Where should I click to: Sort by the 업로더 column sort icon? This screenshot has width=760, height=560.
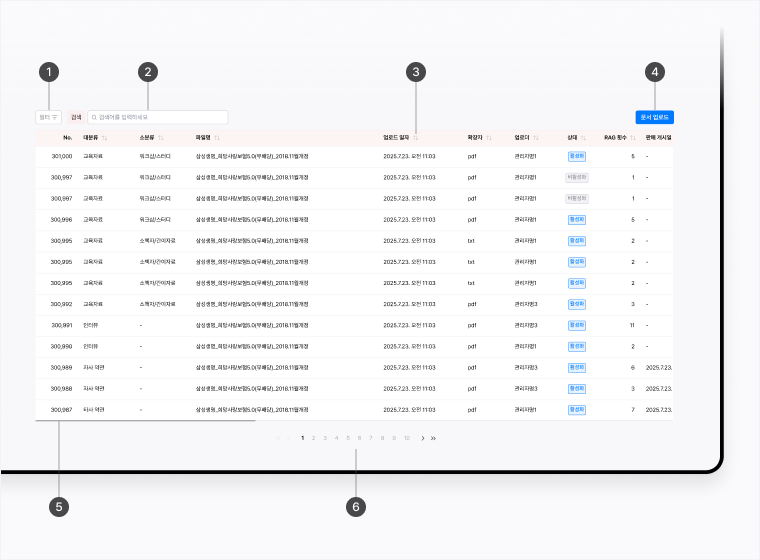pyautogui.click(x=535, y=137)
